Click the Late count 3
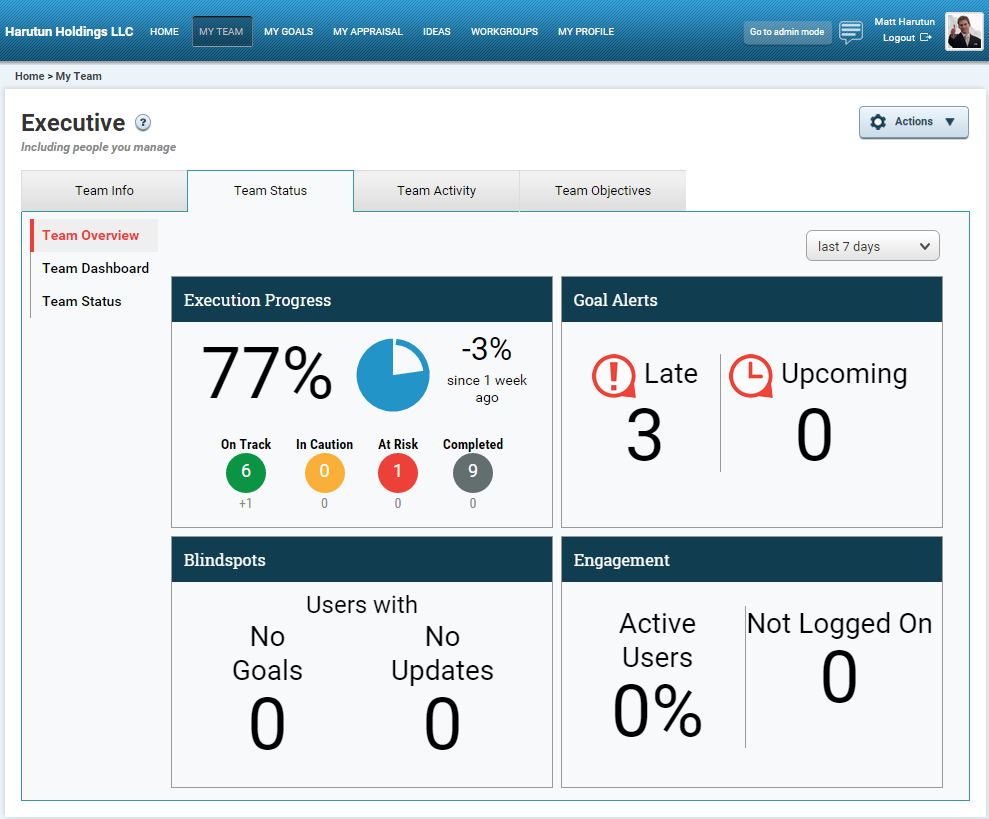 pyautogui.click(x=644, y=435)
